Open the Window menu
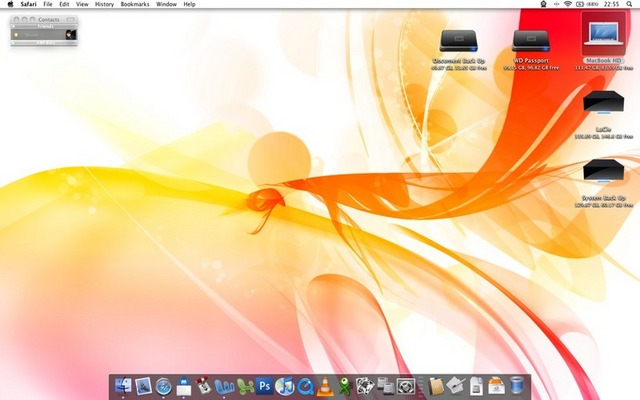 pyautogui.click(x=166, y=4)
